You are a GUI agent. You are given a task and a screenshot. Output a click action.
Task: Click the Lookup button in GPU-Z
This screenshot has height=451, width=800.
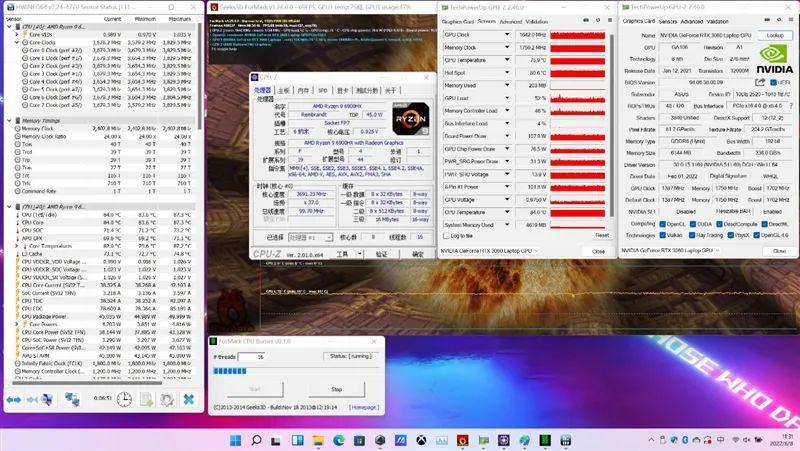(x=774, y=35)
